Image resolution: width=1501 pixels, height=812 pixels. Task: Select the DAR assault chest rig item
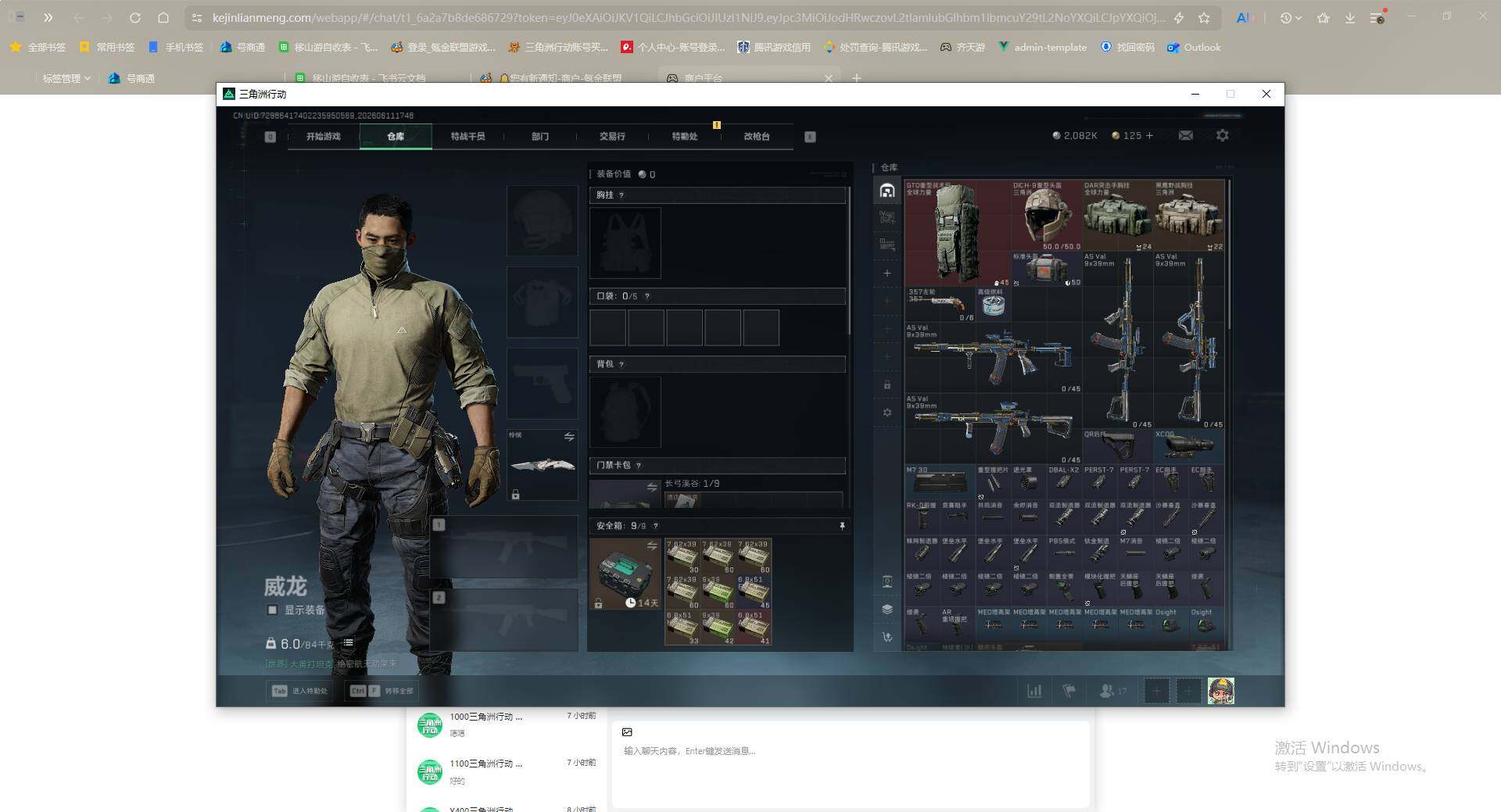(x=1118, y=216)
